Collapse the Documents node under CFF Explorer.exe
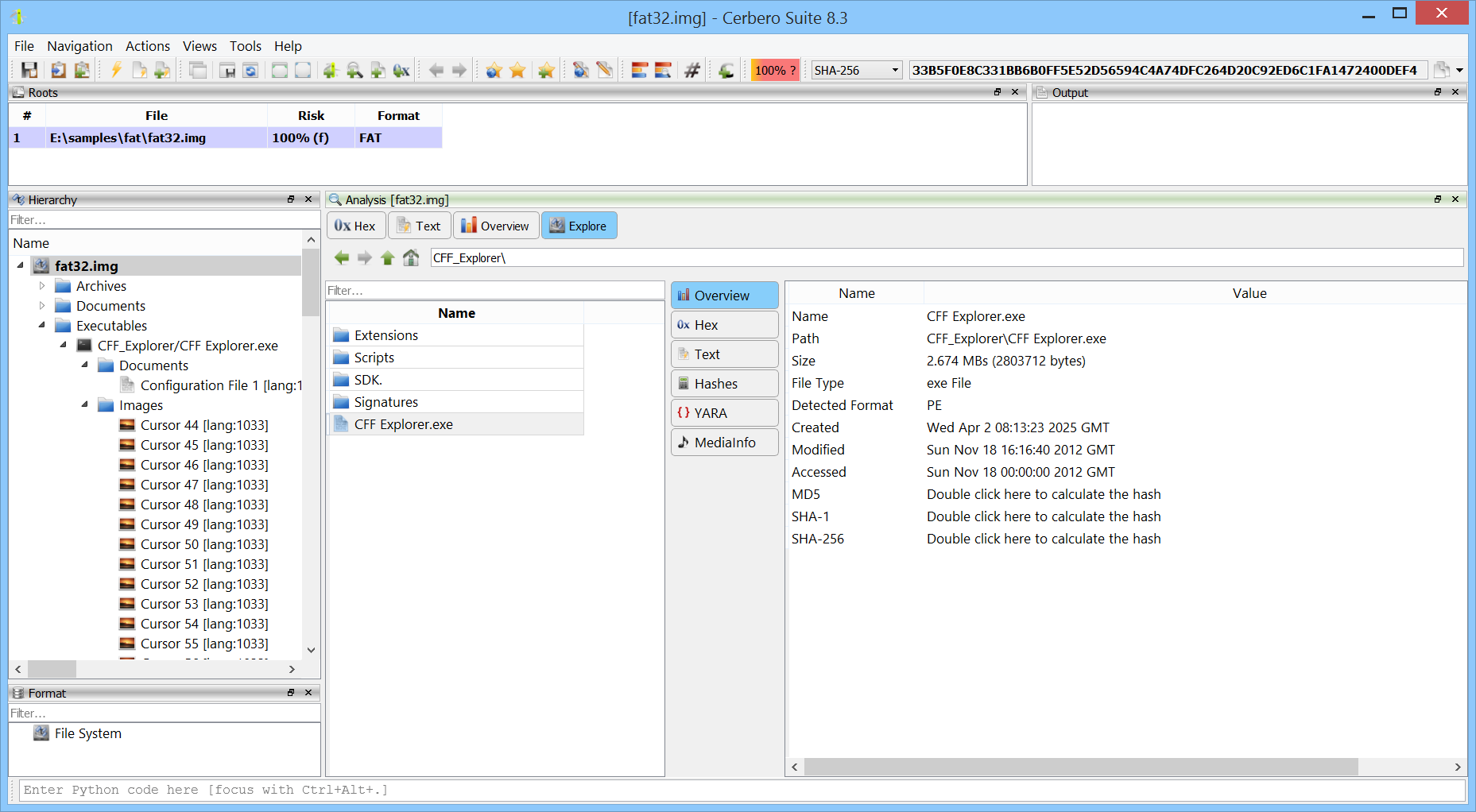The image size is (1476, 812). (85, 365)
